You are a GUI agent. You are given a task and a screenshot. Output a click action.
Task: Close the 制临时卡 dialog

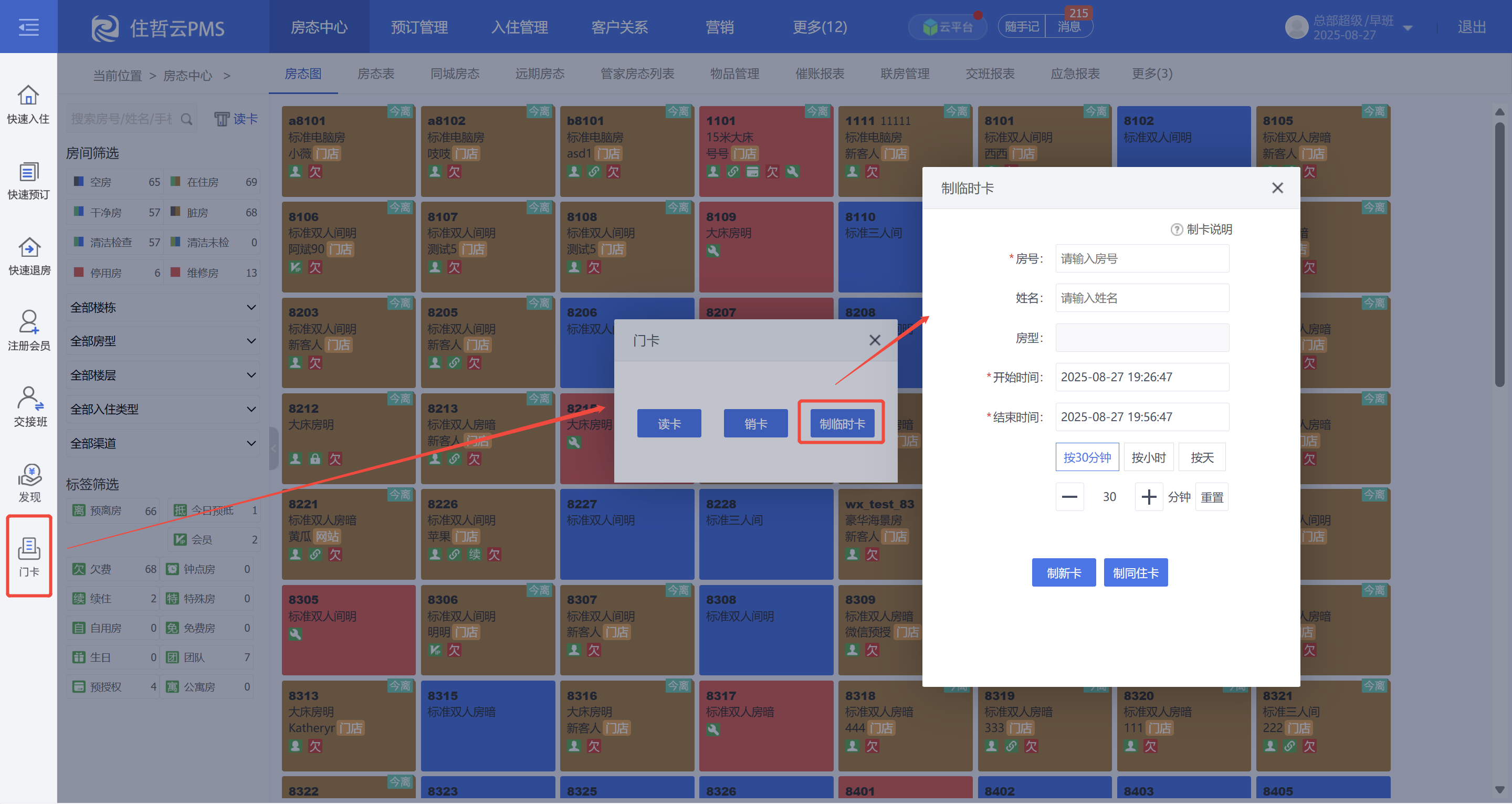pyautogui.click(x=1277, y=188)
